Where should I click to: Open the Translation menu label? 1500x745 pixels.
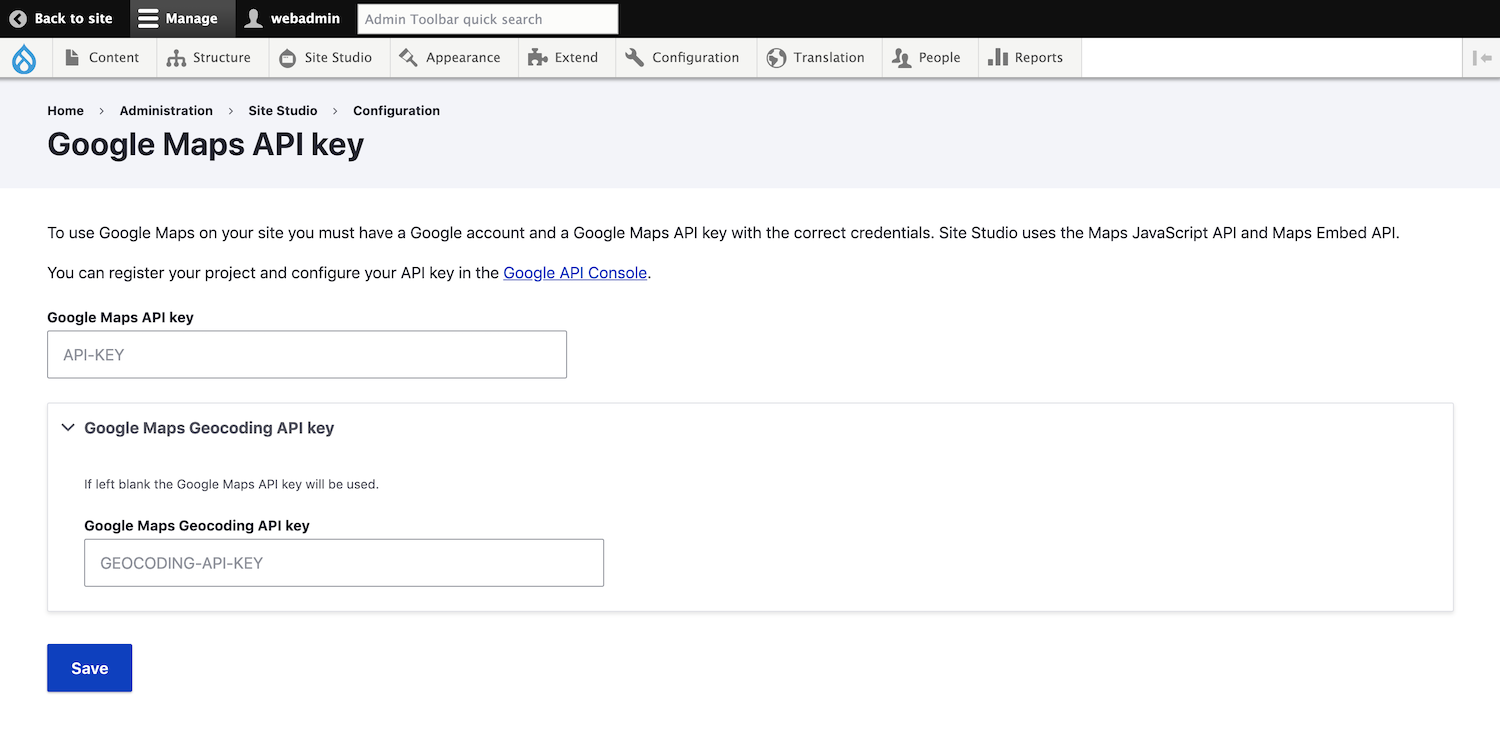828,57
